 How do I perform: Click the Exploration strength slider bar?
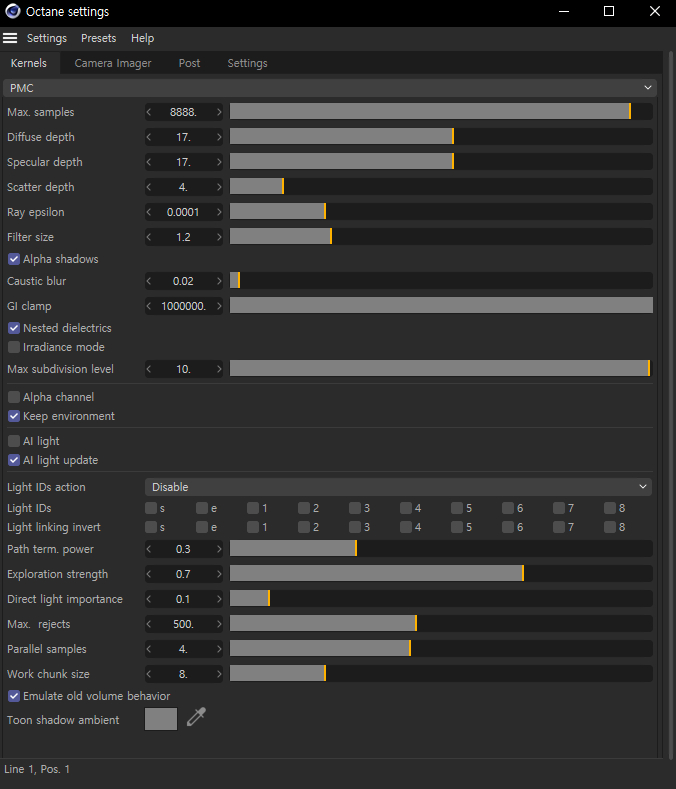click(441, 574)
